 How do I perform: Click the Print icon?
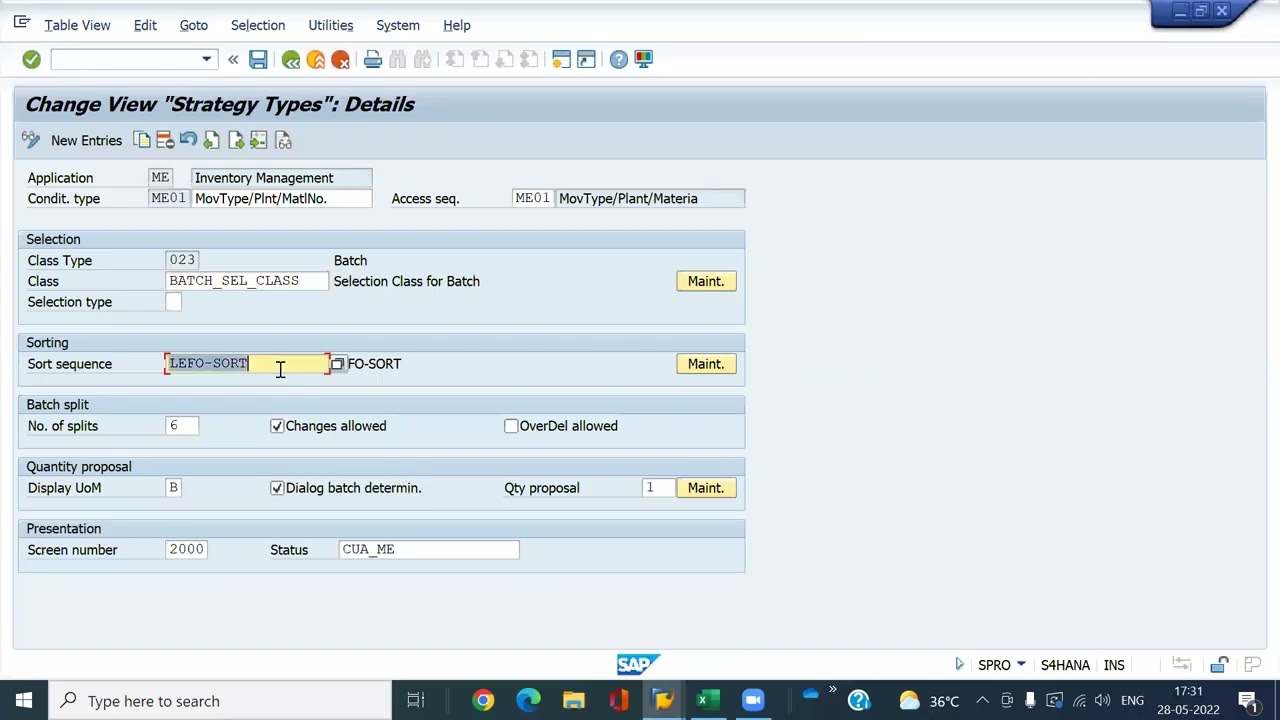(x=373, y=60)
